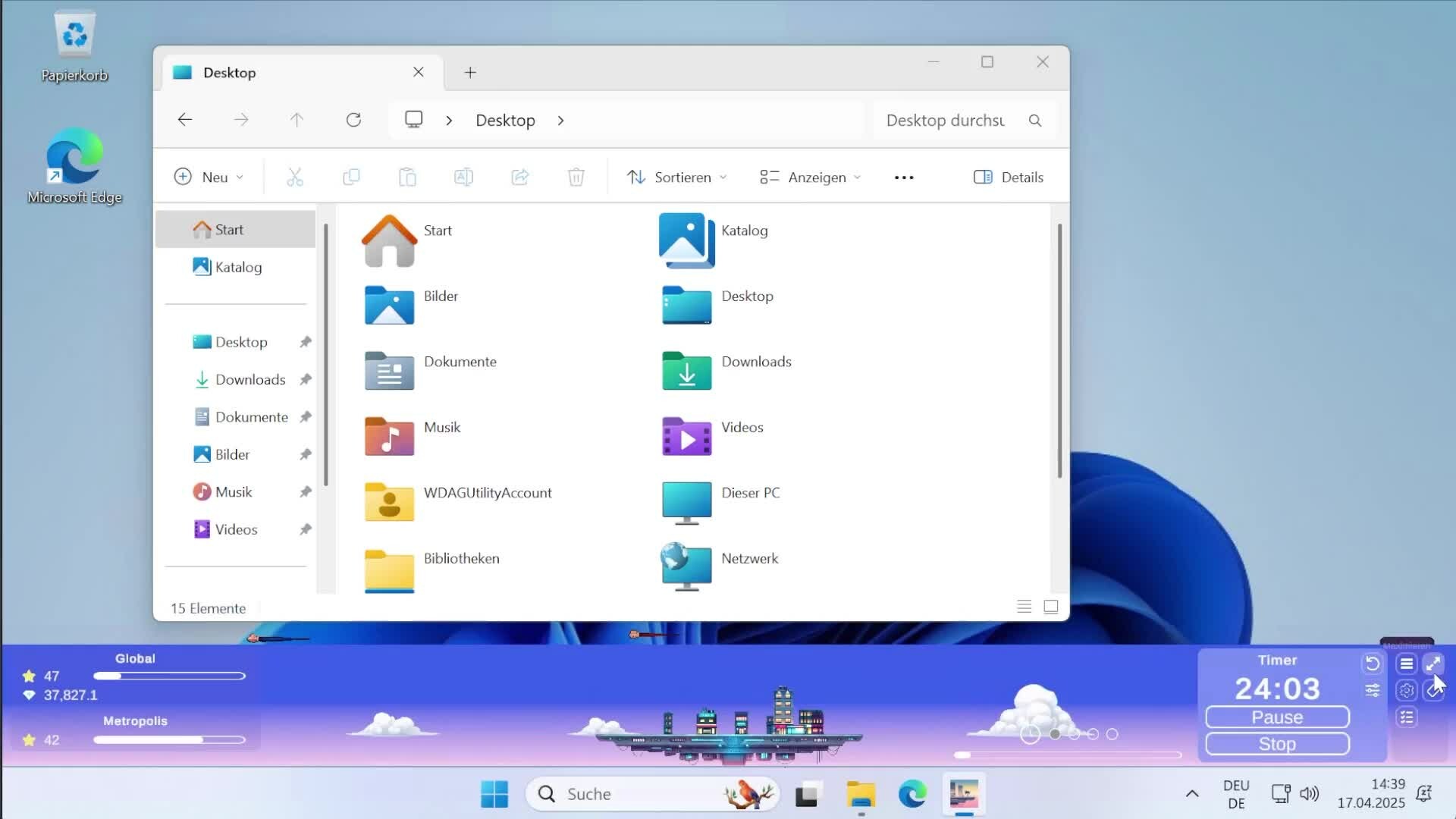Expand the Neu new-item dropdown

click(x=209, y=177)
